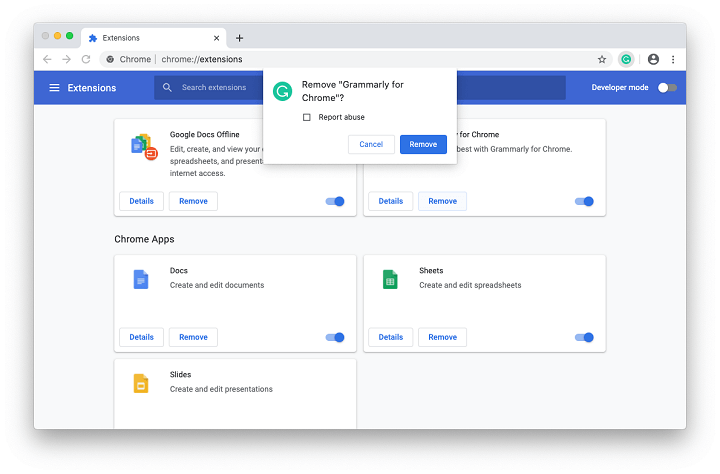
Task: Remove the Docs app
Action: click(x=193, y=337)
